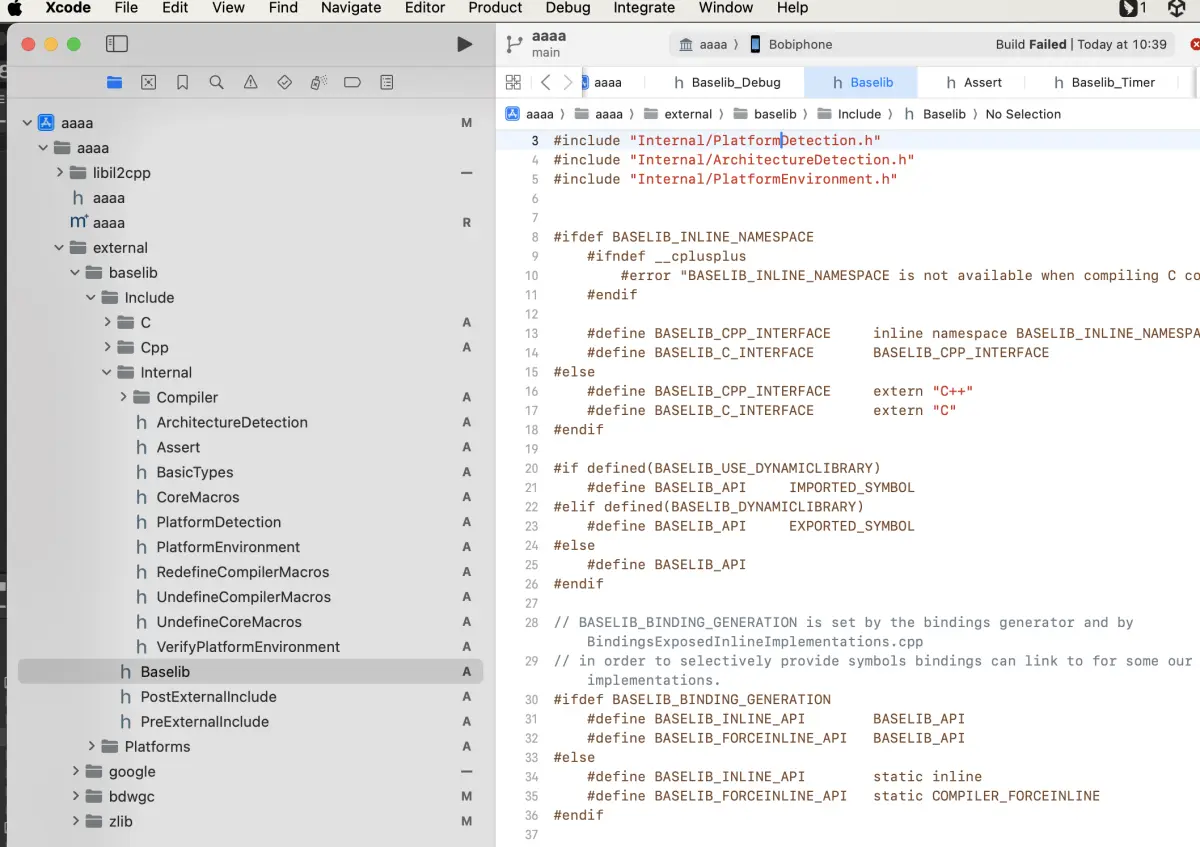Show the Breakpoint navigator

tap(352, 82)
